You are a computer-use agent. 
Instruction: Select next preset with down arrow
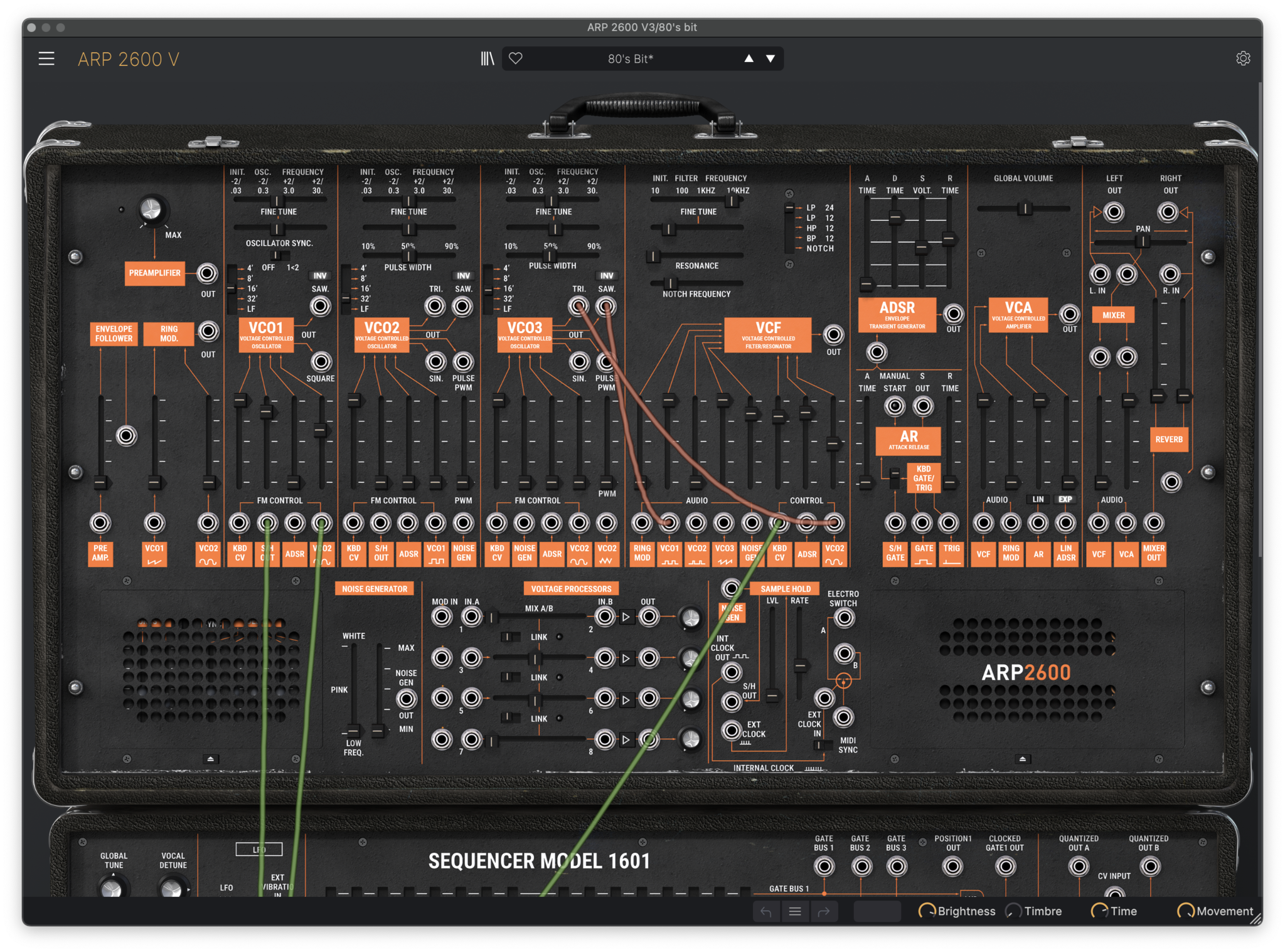point(770,59)
